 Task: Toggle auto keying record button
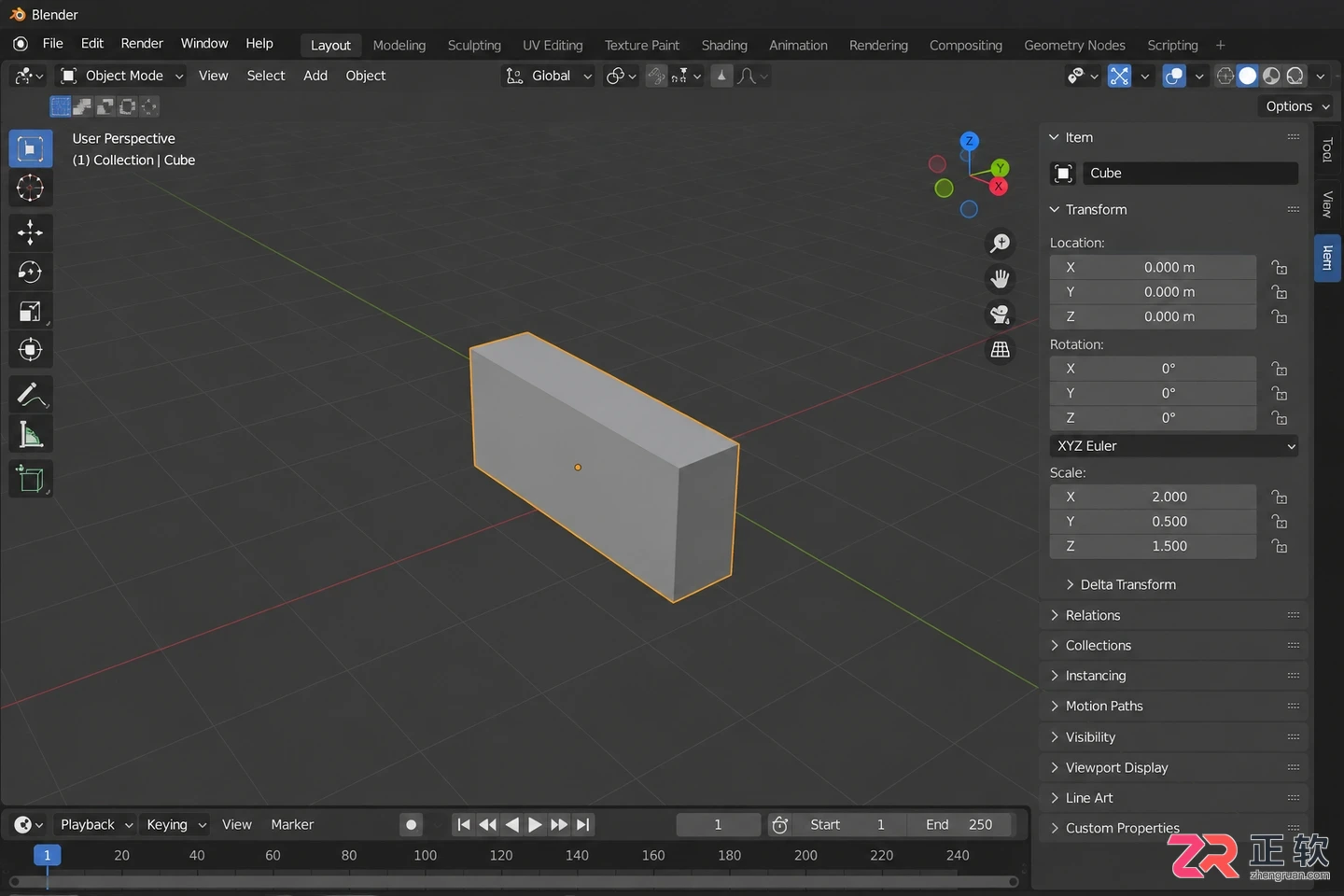point(411,825)
